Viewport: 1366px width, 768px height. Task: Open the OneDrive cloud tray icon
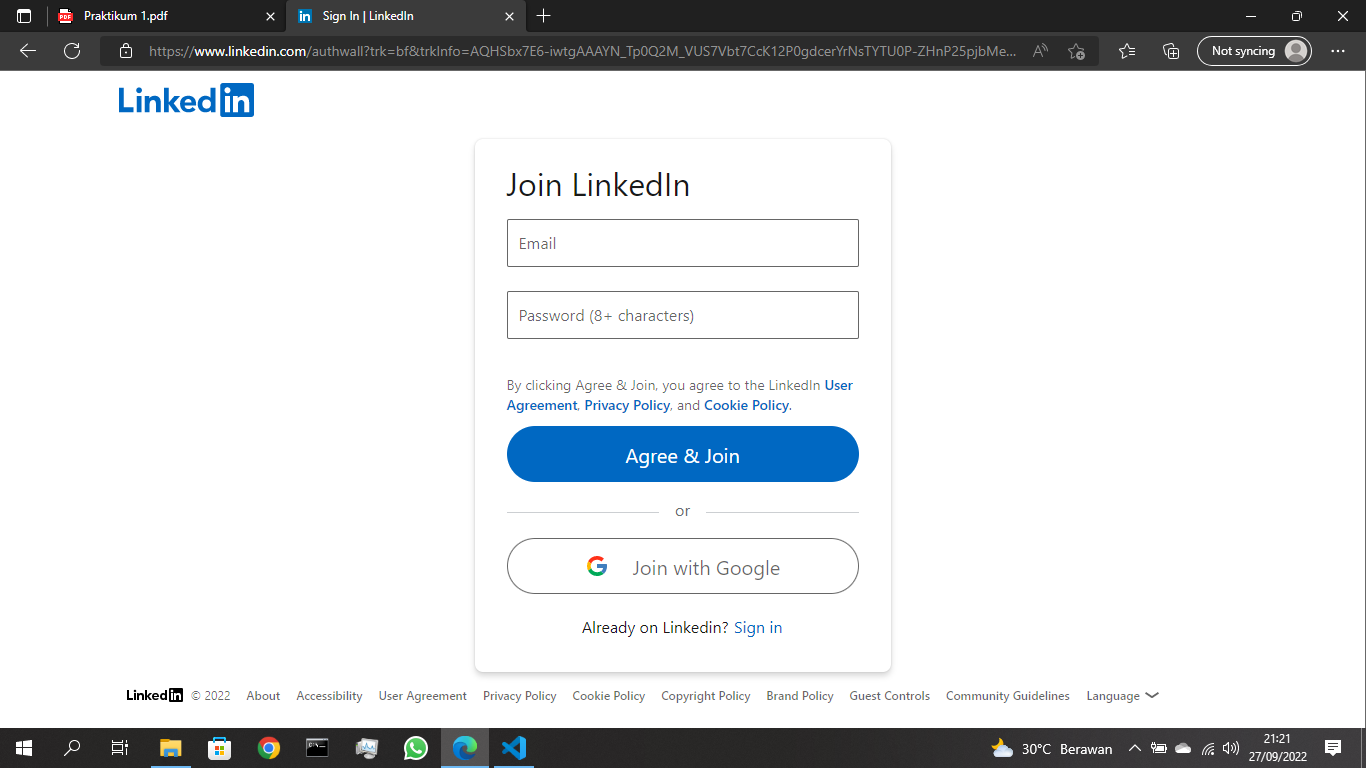coord(1183,748)
